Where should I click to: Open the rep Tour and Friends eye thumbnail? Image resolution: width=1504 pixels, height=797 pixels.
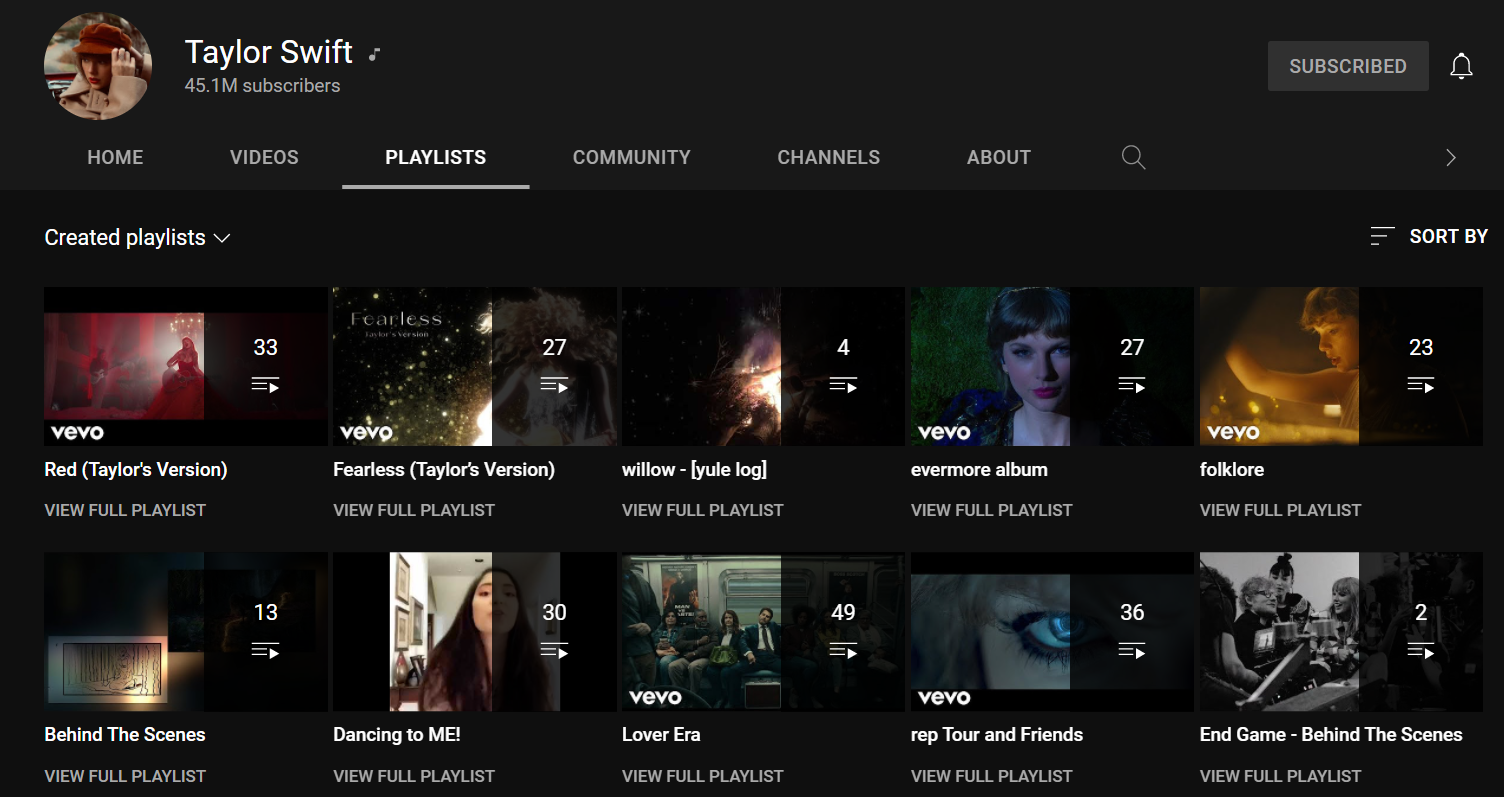[1052, 632]
